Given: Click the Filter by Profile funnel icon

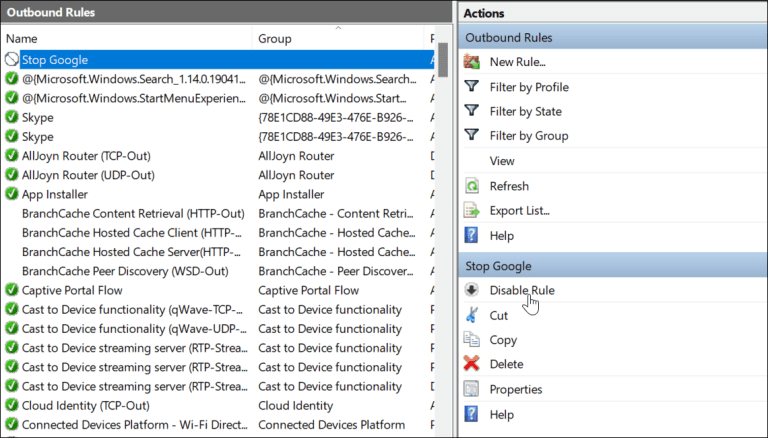Looking at the screenshot, I should [x=472, y=87].
